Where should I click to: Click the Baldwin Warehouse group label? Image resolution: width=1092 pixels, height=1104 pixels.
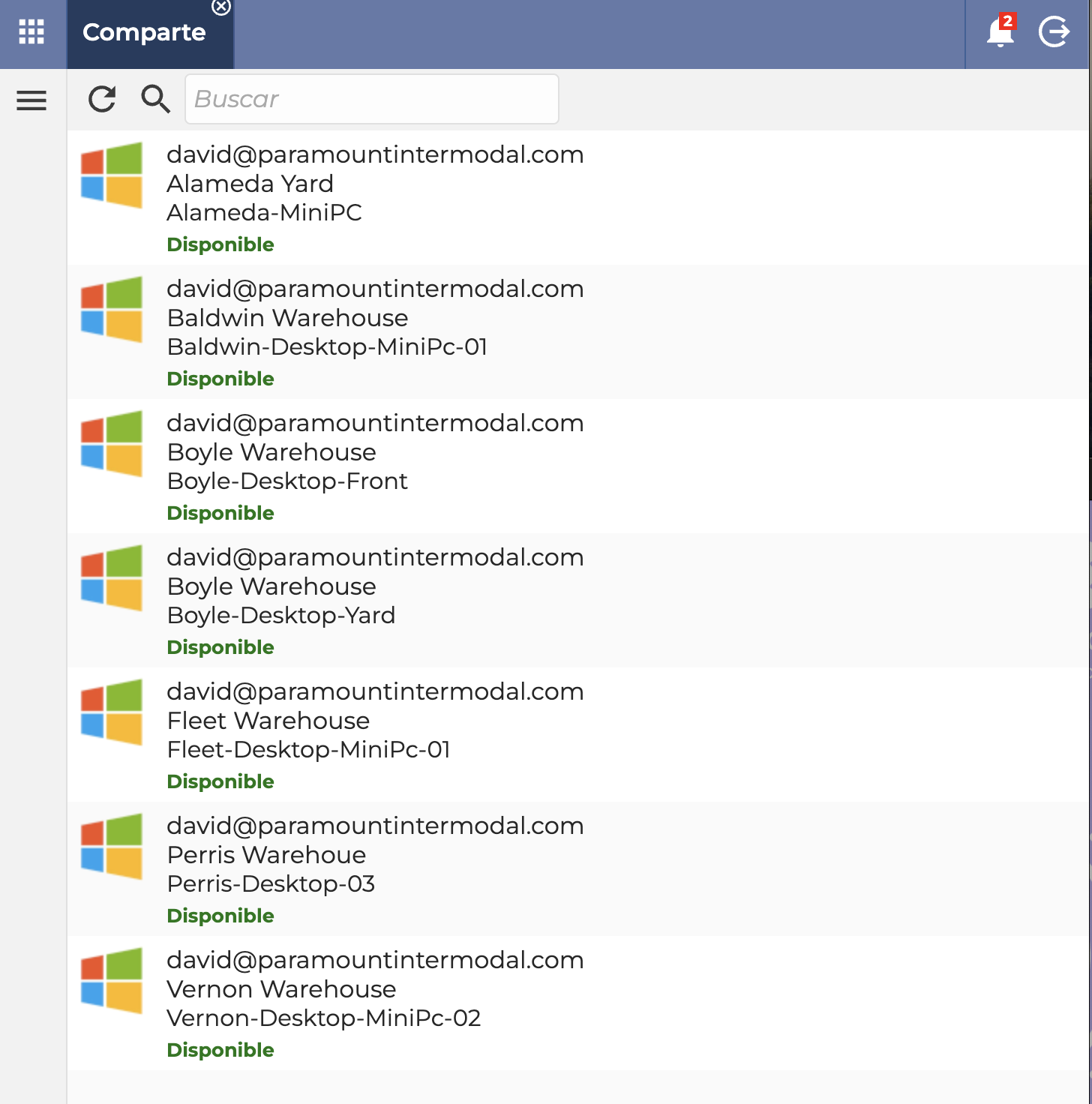(x=287, y=318)
